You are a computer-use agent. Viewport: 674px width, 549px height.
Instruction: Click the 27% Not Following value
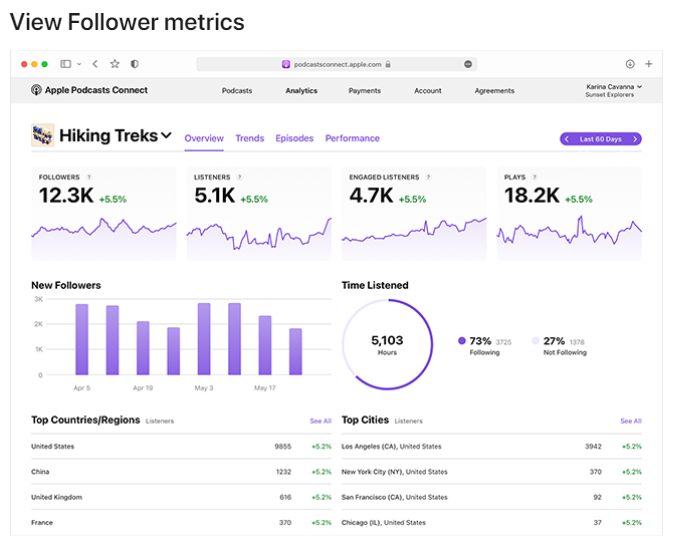click(554, 341)
